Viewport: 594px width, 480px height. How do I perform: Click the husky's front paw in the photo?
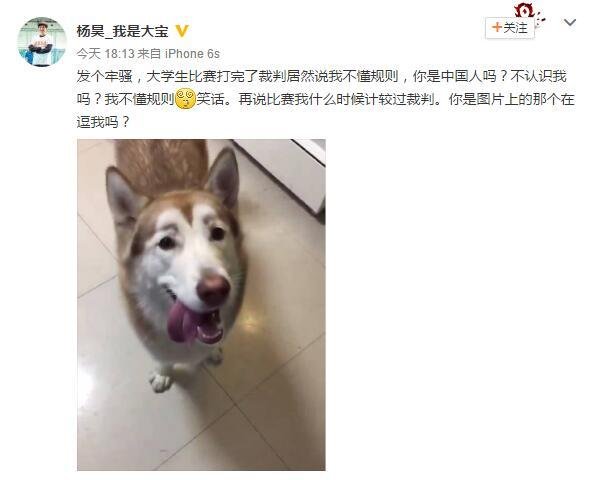160,382
